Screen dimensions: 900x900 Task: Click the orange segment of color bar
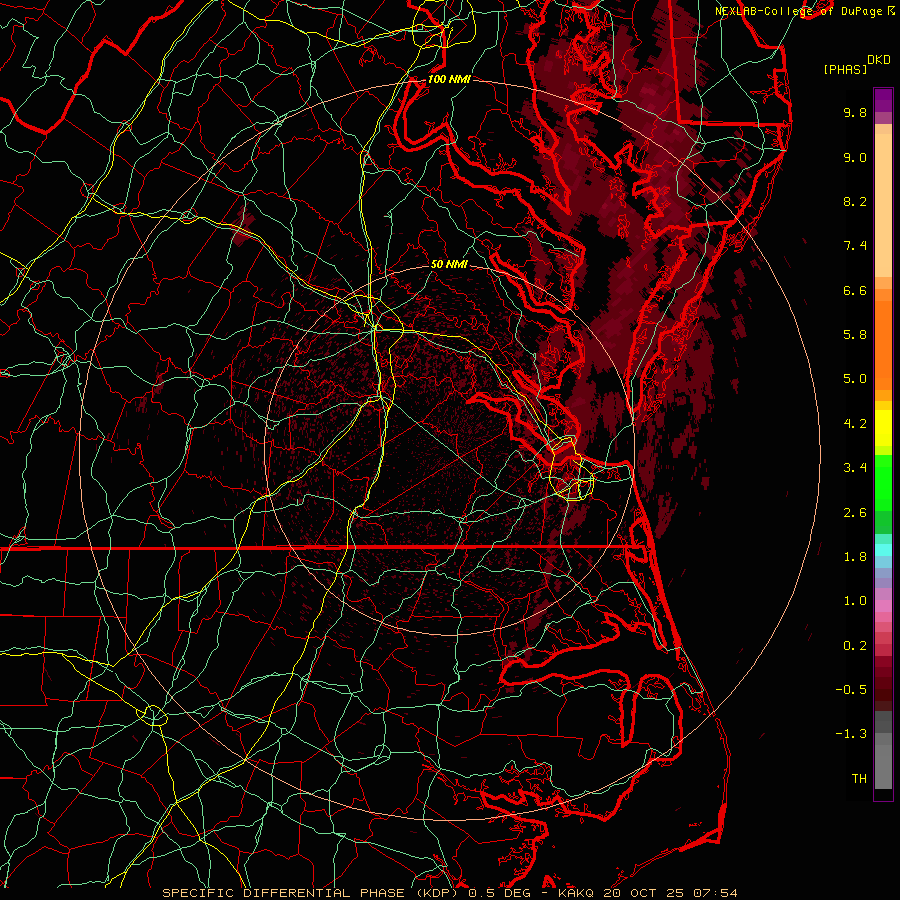(883, 344)
